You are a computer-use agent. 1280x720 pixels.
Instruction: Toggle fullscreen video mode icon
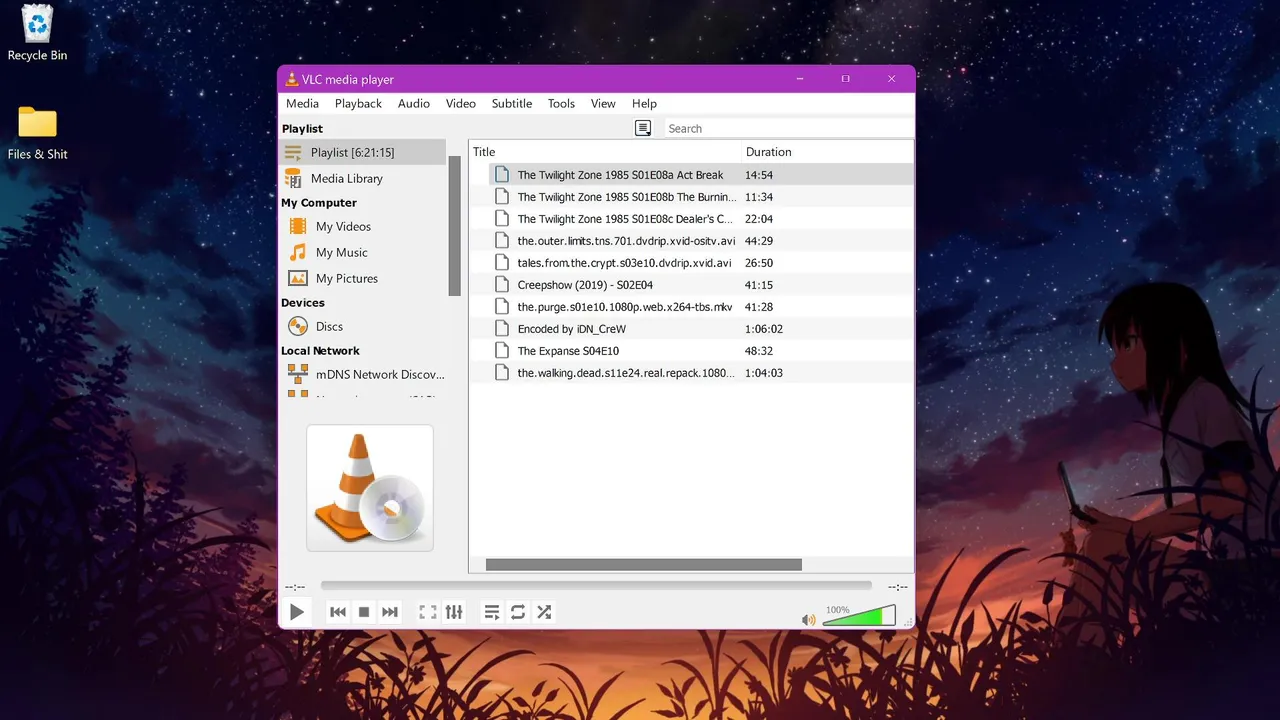point(428,612)
